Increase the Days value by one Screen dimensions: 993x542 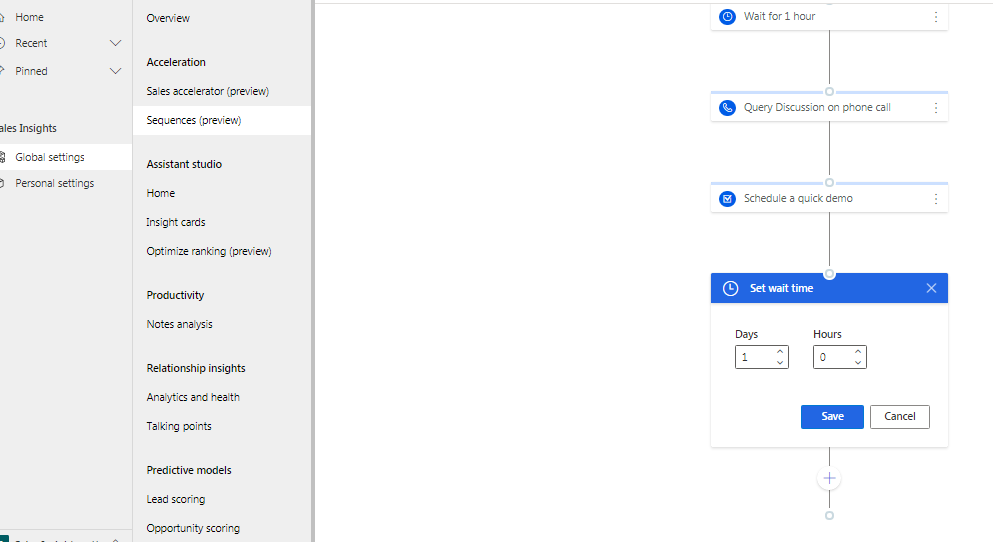[780, 351]
